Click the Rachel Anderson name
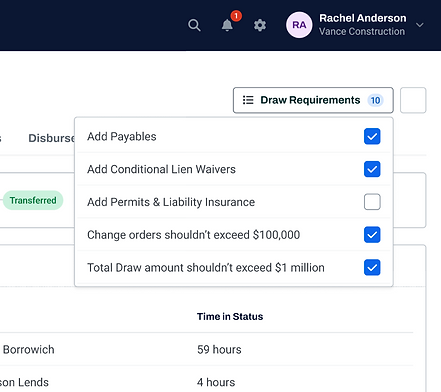Image resolution: width=441 pixels, height=392 pixels. [x=363, y=18]
